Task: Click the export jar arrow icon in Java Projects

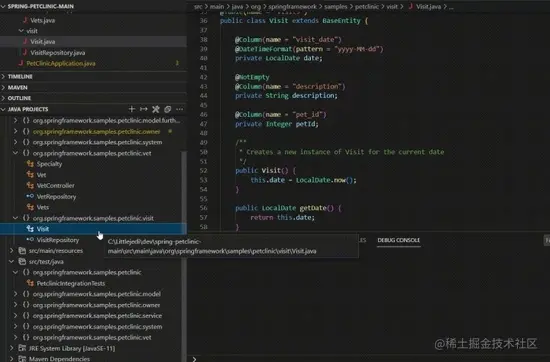Action: point(144,109)
